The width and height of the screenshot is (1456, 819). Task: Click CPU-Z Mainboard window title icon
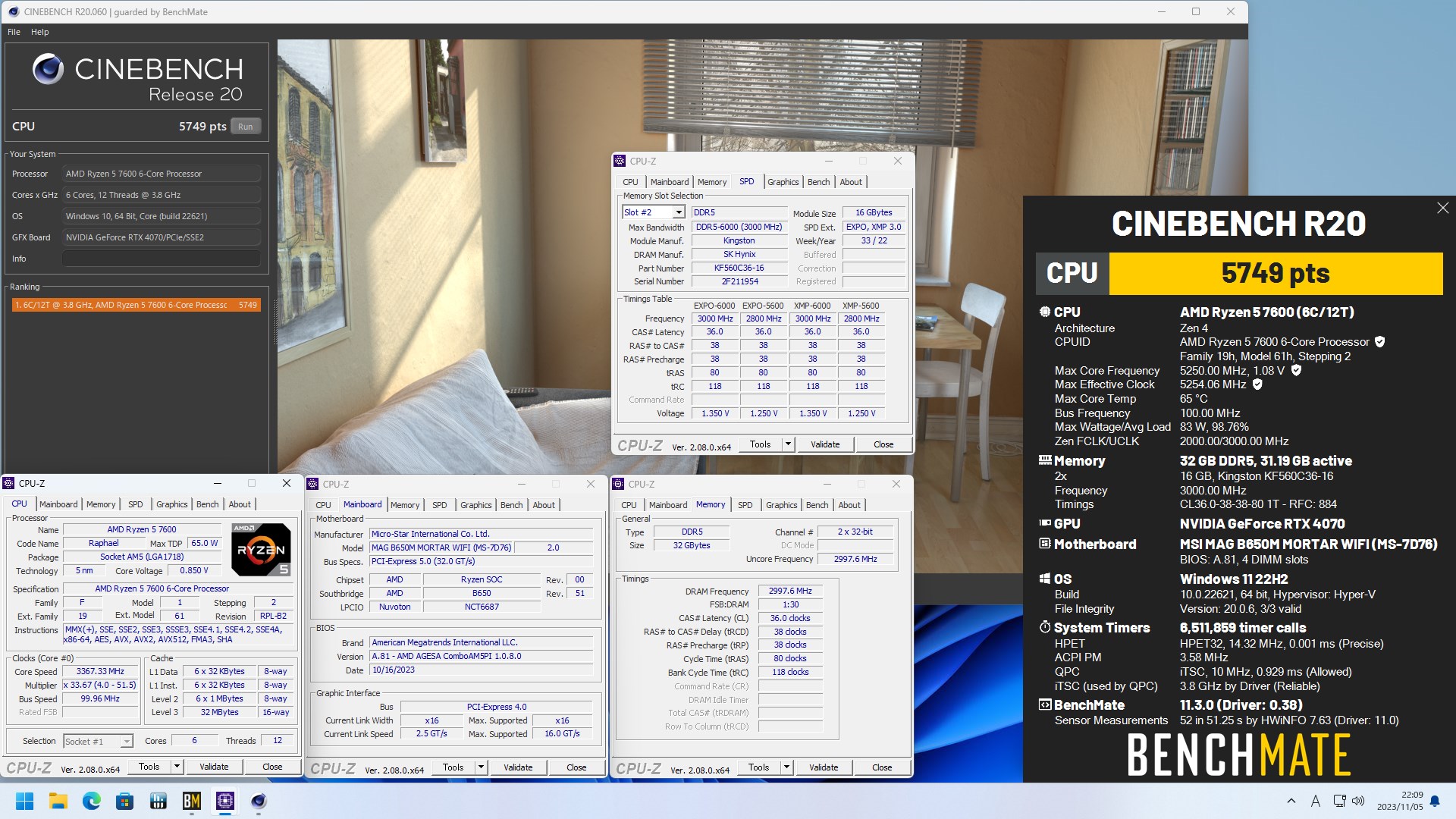312,484
